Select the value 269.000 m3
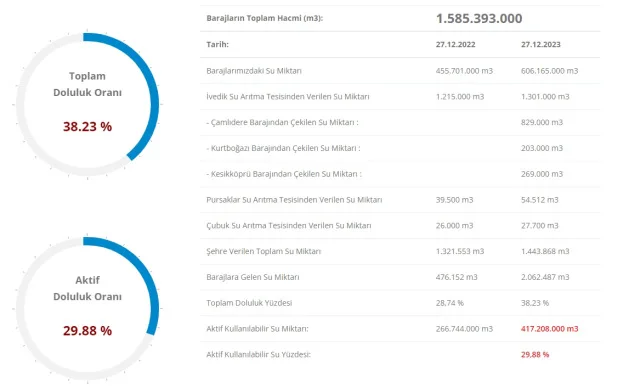Viewport: 640px width, 388px height. pyautogui.click(x=542, y=174)
